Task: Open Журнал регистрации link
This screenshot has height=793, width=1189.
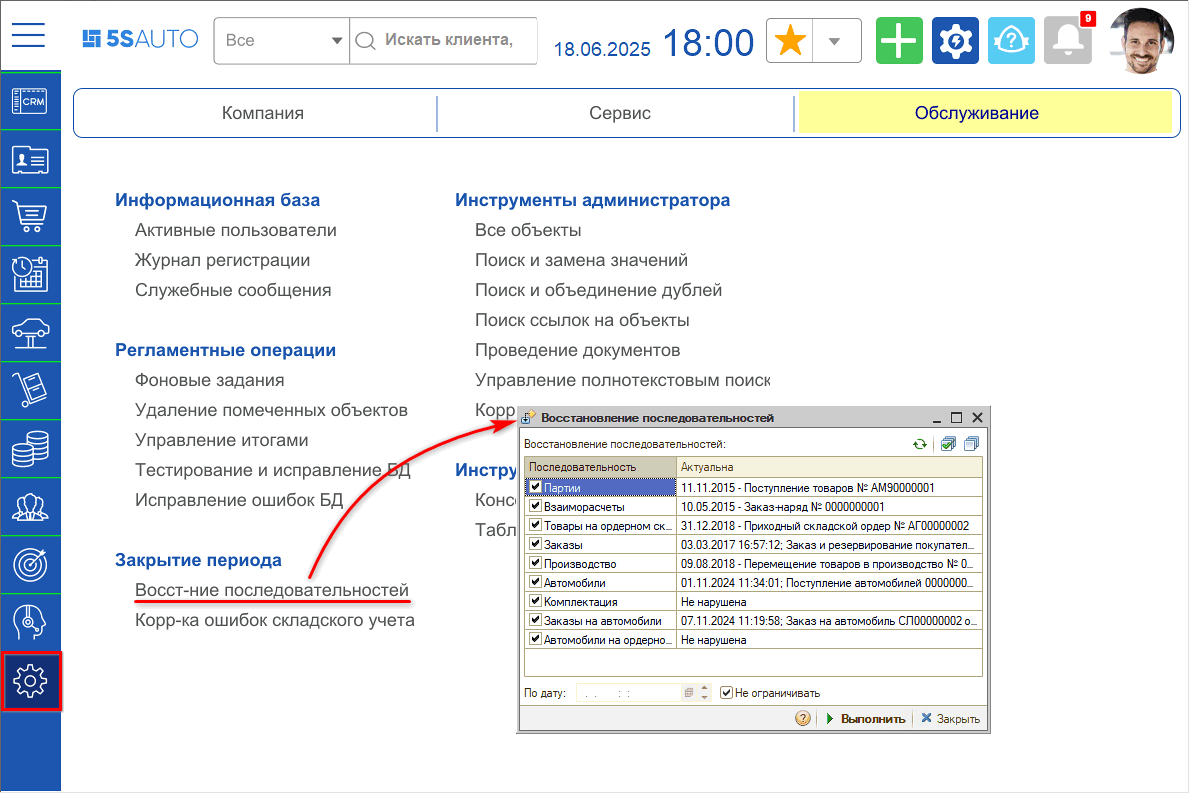Action: [x=222, y=259]
